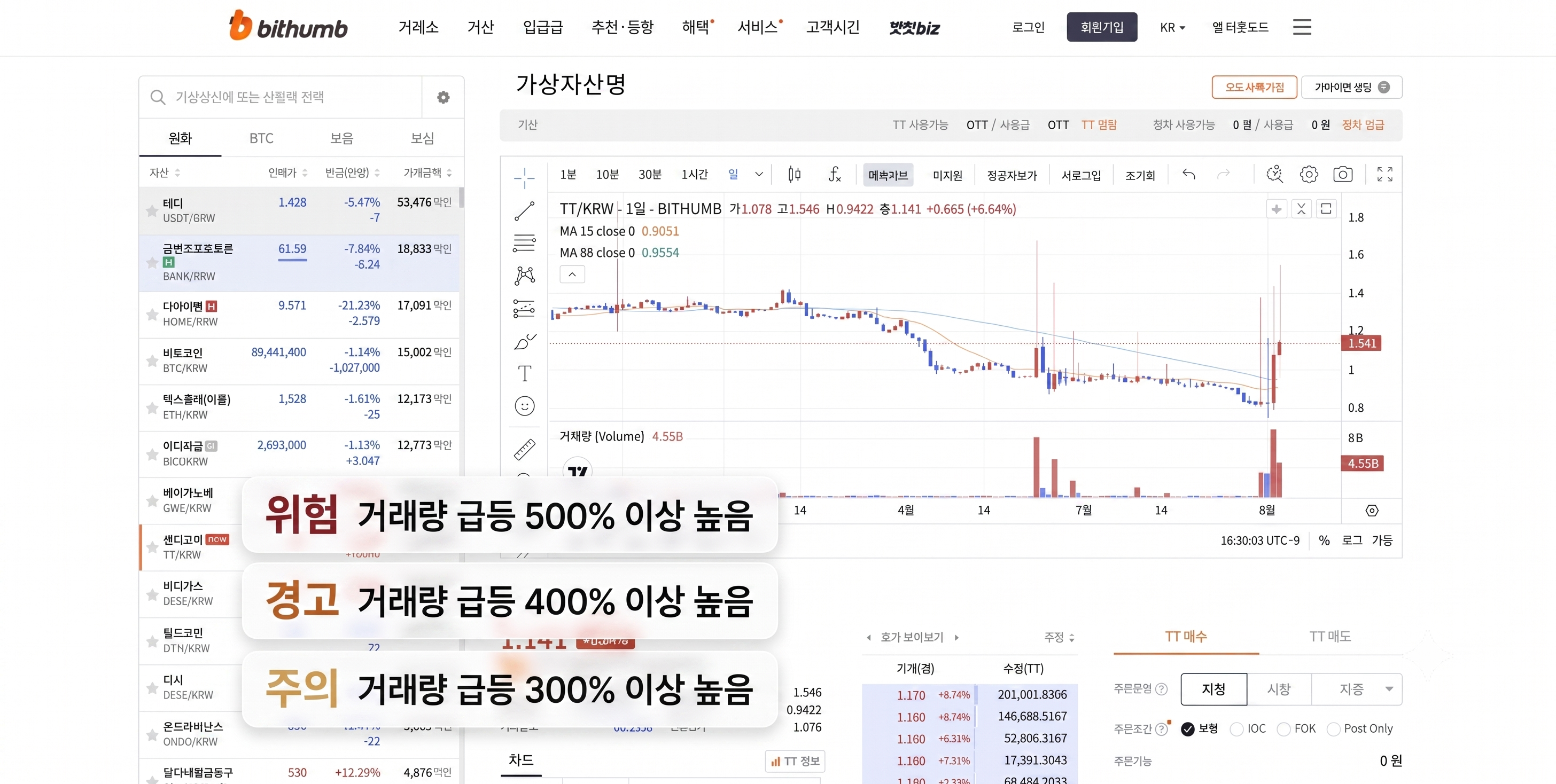Sort the list by 가개금핵 column
Viewport: 1556px width, 784px height.
427,173
